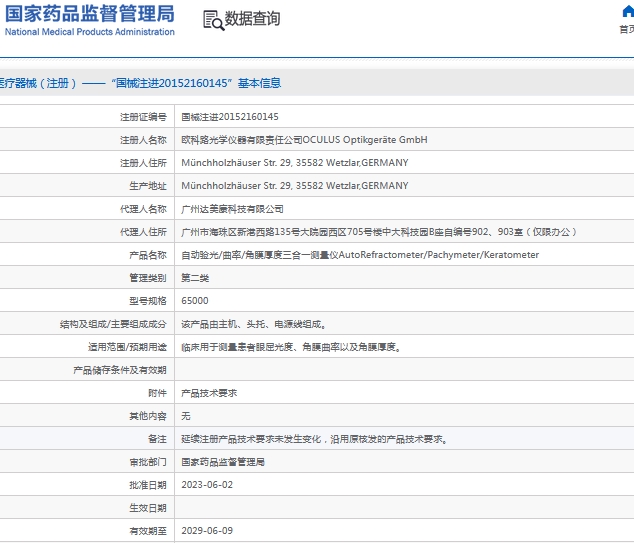Click the agent address value starting 广州市海珠区
The image size is (634, 543).
(379, 232)
